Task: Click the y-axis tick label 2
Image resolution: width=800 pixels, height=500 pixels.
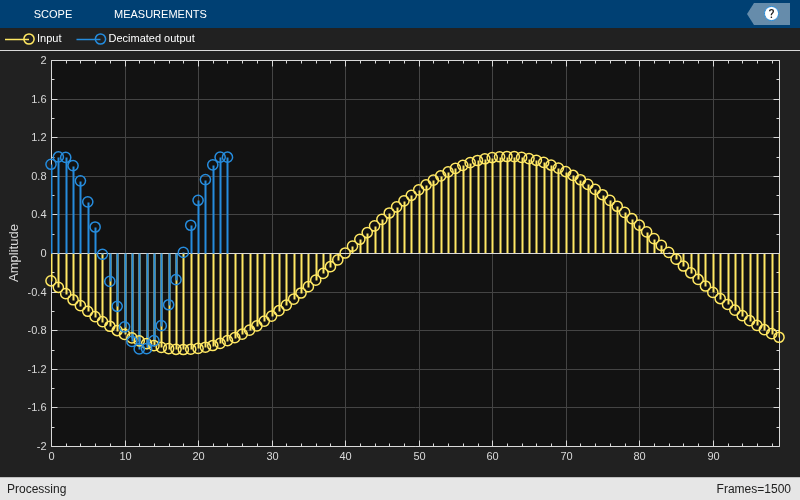Action: (43, 61)
